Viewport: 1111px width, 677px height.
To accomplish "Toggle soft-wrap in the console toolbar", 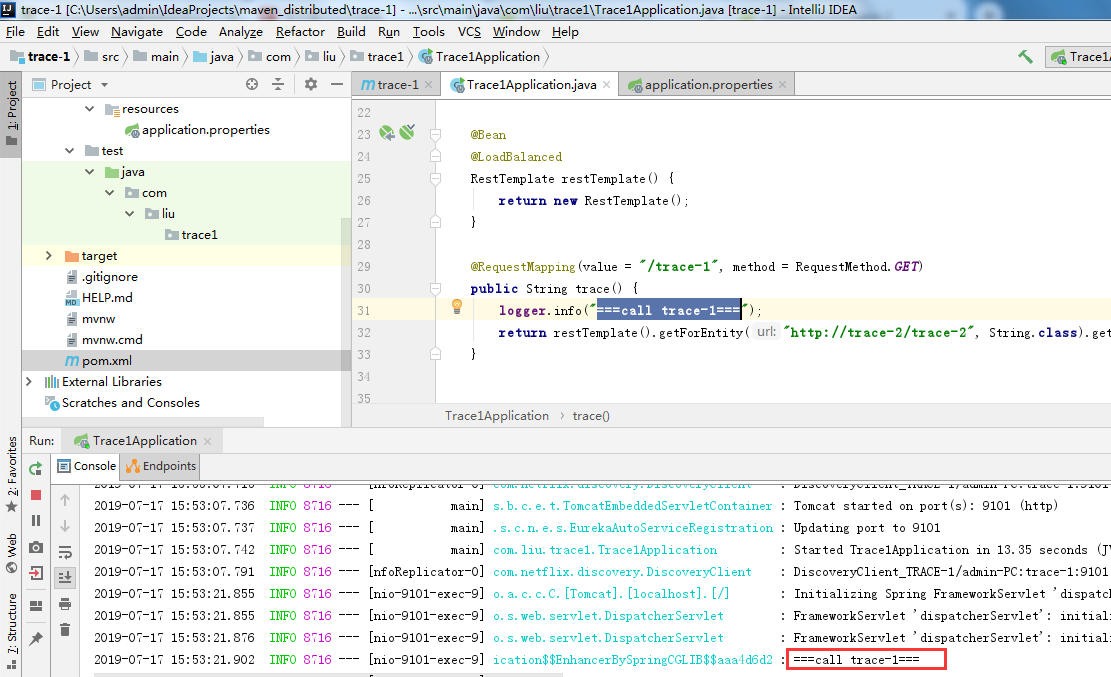I will (x=65, y=552).
